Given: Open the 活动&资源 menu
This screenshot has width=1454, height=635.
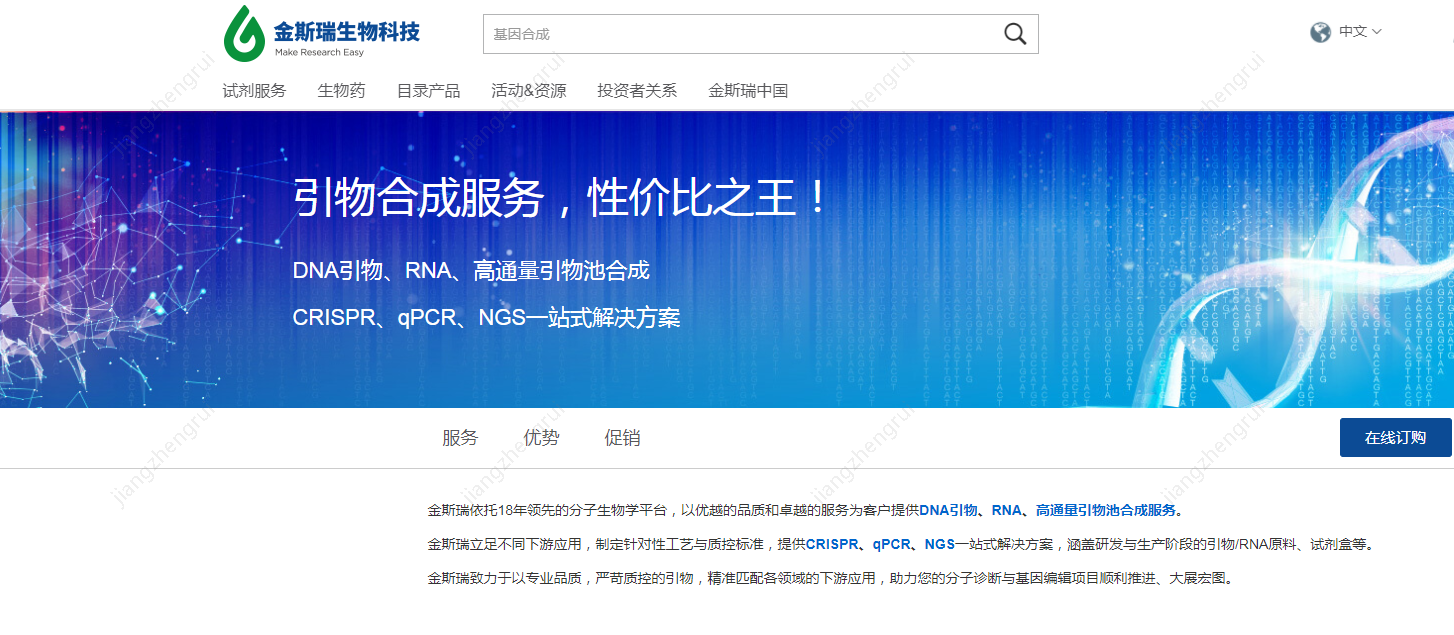Looking at the screenshot, I should (529, 91).
